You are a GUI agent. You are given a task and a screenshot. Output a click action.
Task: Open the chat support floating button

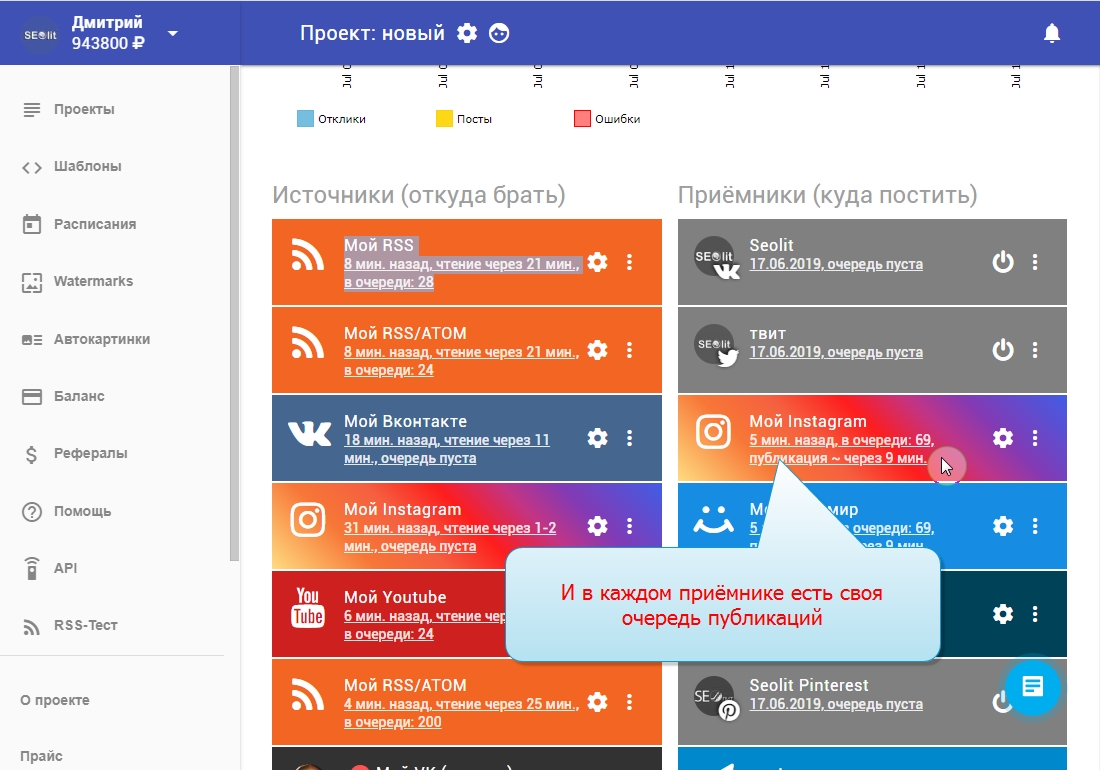tap(1033, 687)
